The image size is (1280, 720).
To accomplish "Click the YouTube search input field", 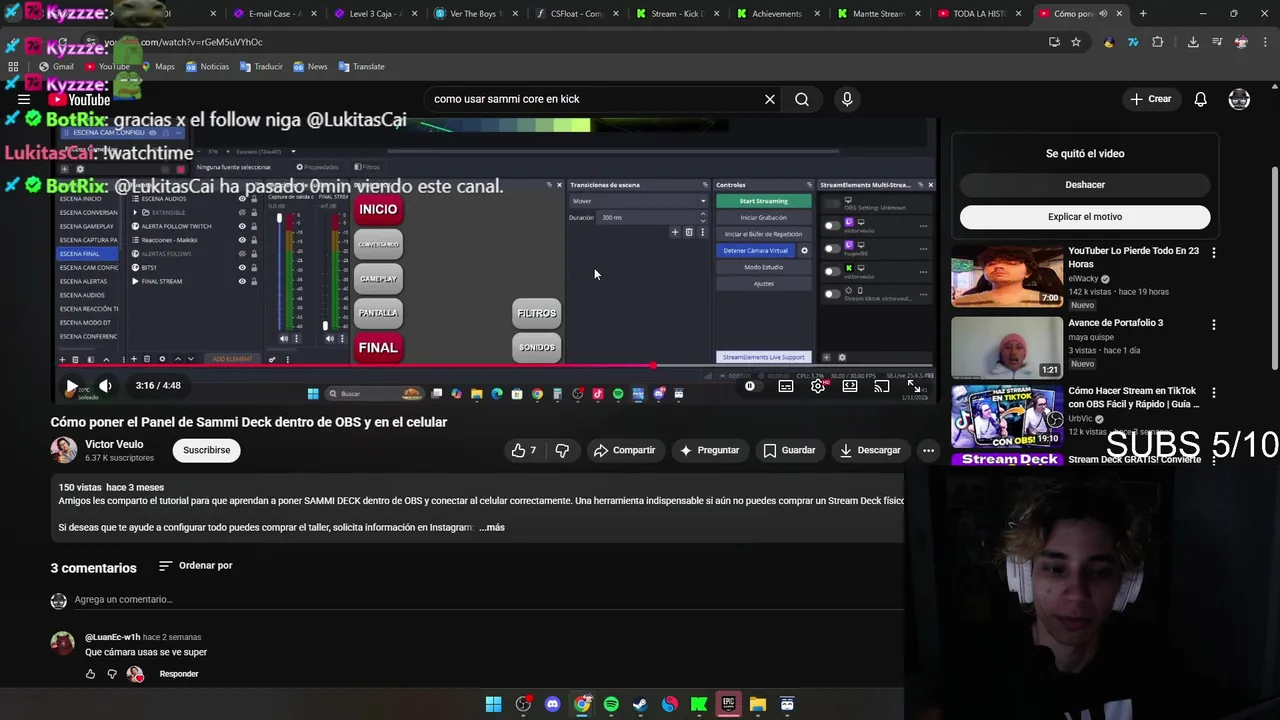I will coord(595,99).
